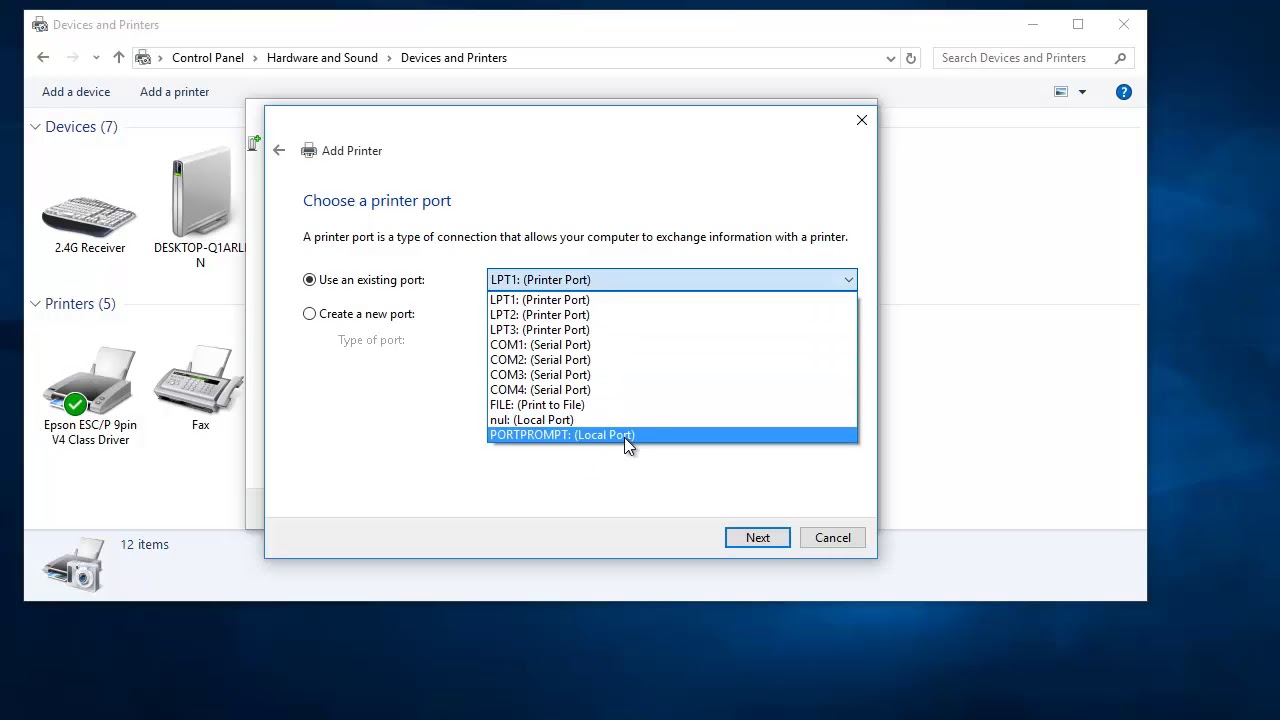Collapse the Printers (5) group
Image resolution: width=1280 pixels, height=720 pixels.
pos(35,304)
